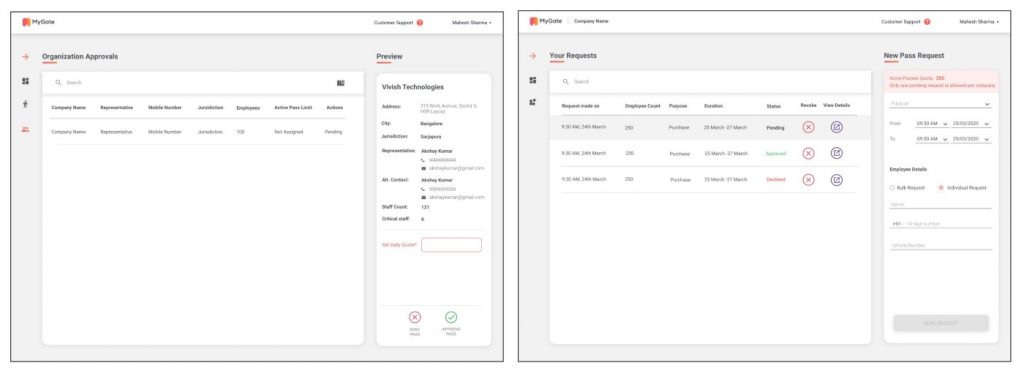Click representative email icon in Preview
The height and width of the screenshot is (371, 1024).
423,168
